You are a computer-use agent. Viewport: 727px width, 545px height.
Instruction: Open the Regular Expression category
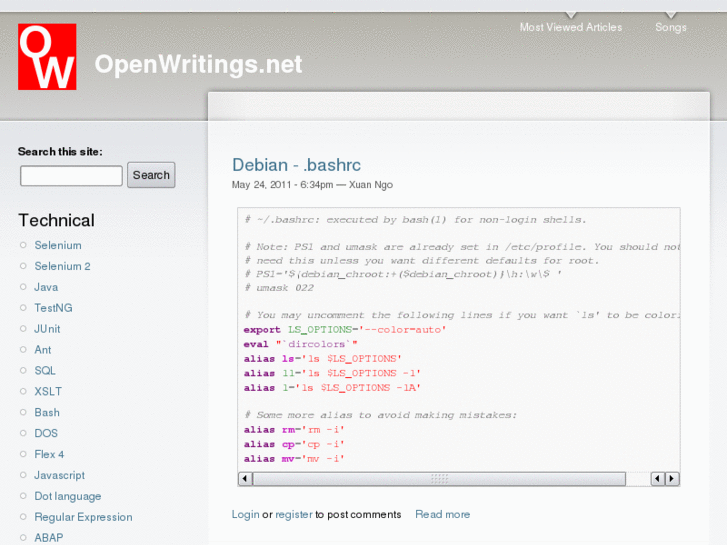pyautogui.click(x=83, y=517)
